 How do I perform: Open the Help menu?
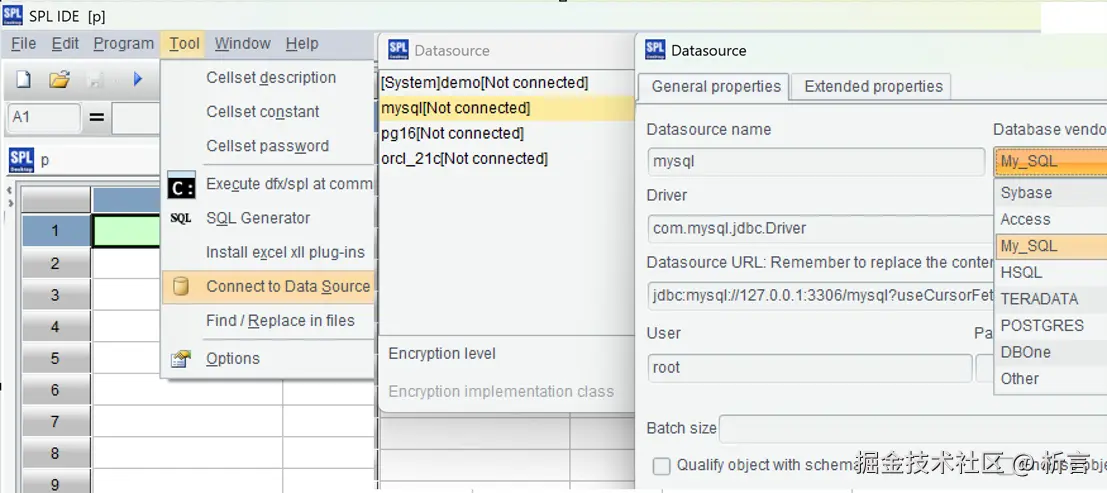pos(302,44)
